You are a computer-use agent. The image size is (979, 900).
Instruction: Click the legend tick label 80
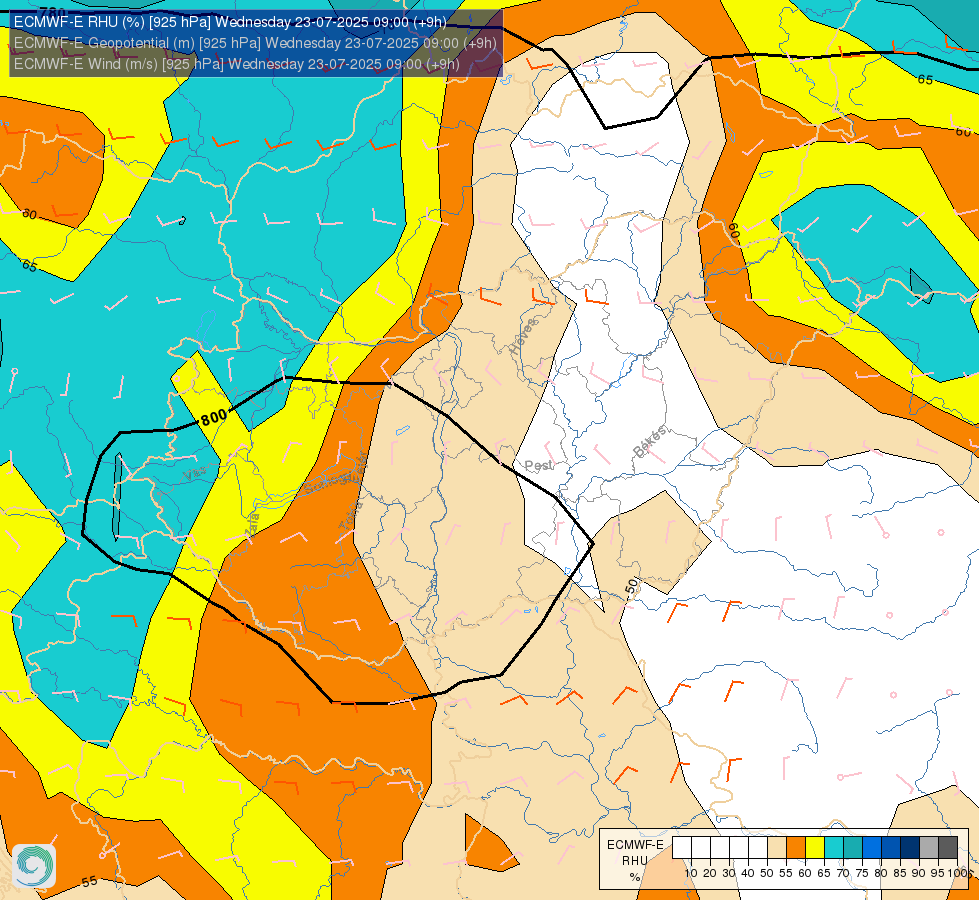[x=881, y=874]
